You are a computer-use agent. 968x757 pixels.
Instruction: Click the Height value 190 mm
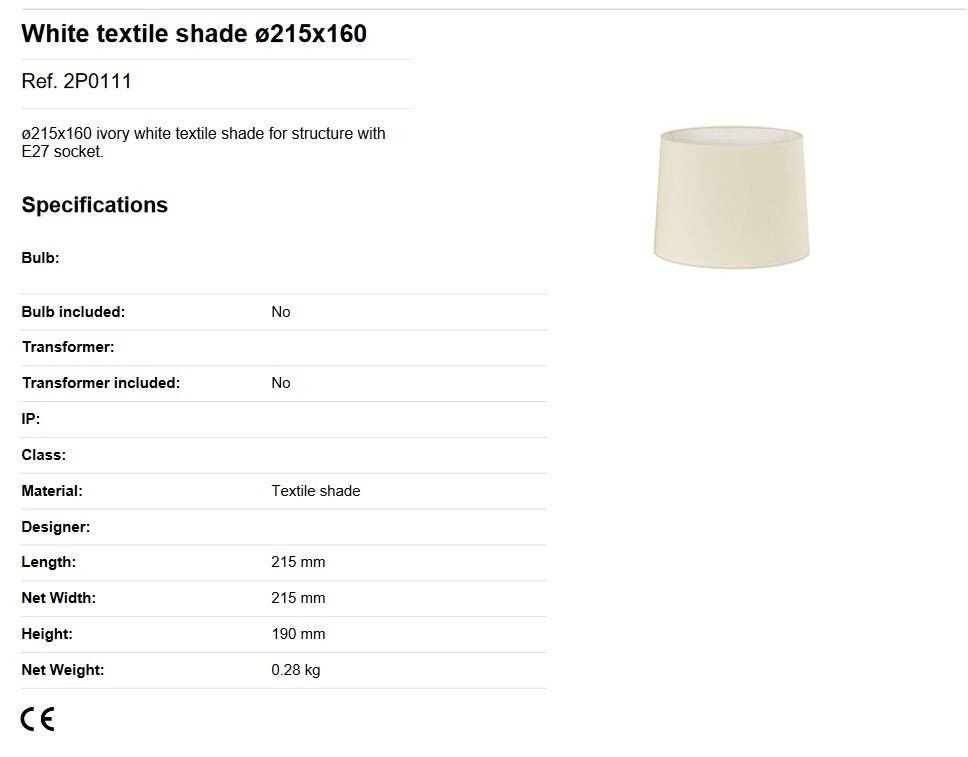(298, 634)
